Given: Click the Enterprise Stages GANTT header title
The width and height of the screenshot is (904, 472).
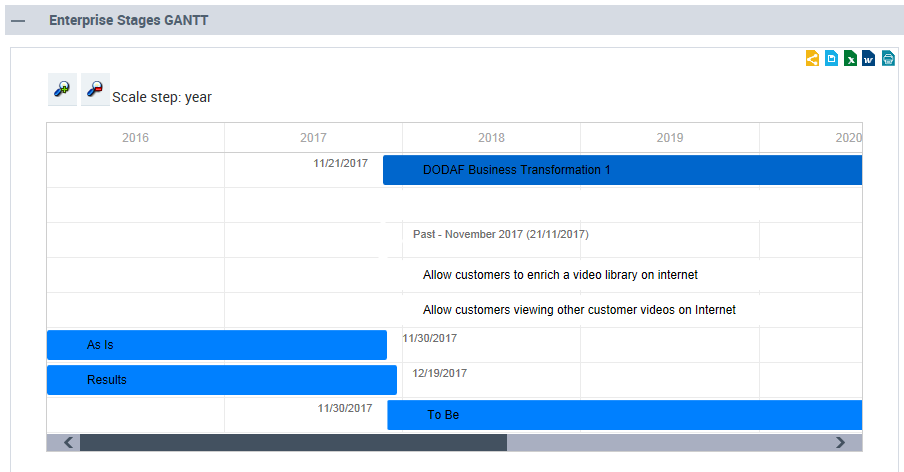Looking at the screenshot, I should tap(128, 20).
